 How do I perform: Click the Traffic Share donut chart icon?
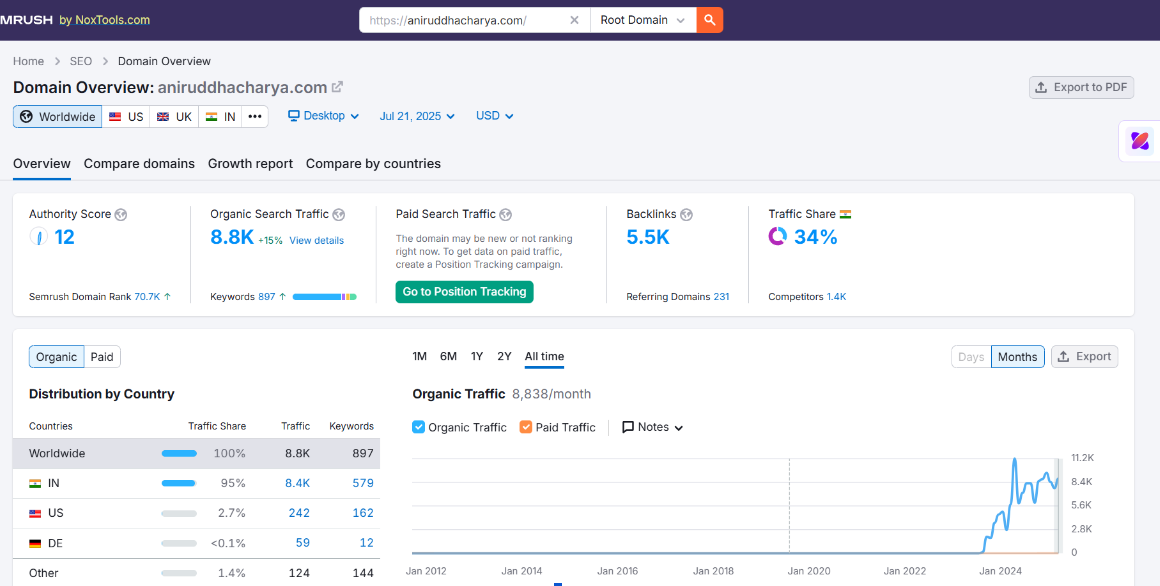click(x=778, y=237)
